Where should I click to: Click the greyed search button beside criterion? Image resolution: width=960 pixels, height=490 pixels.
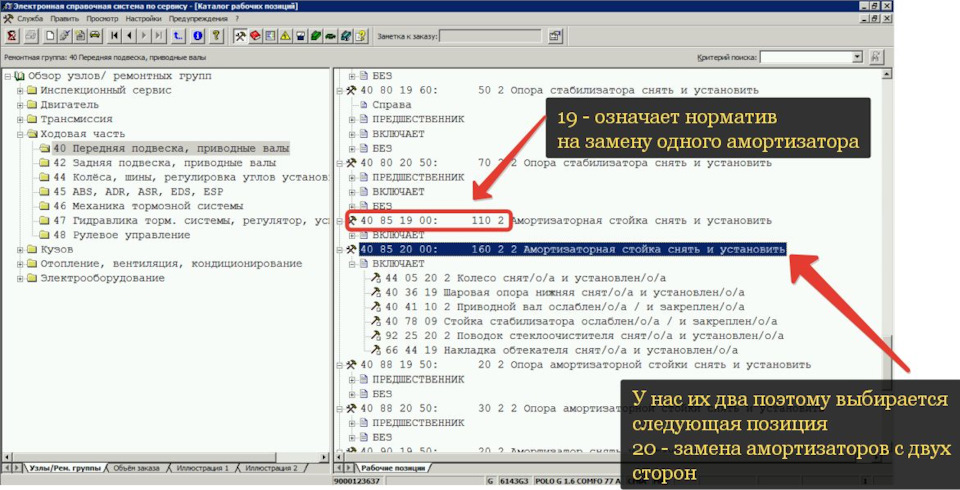click(876, 57)
